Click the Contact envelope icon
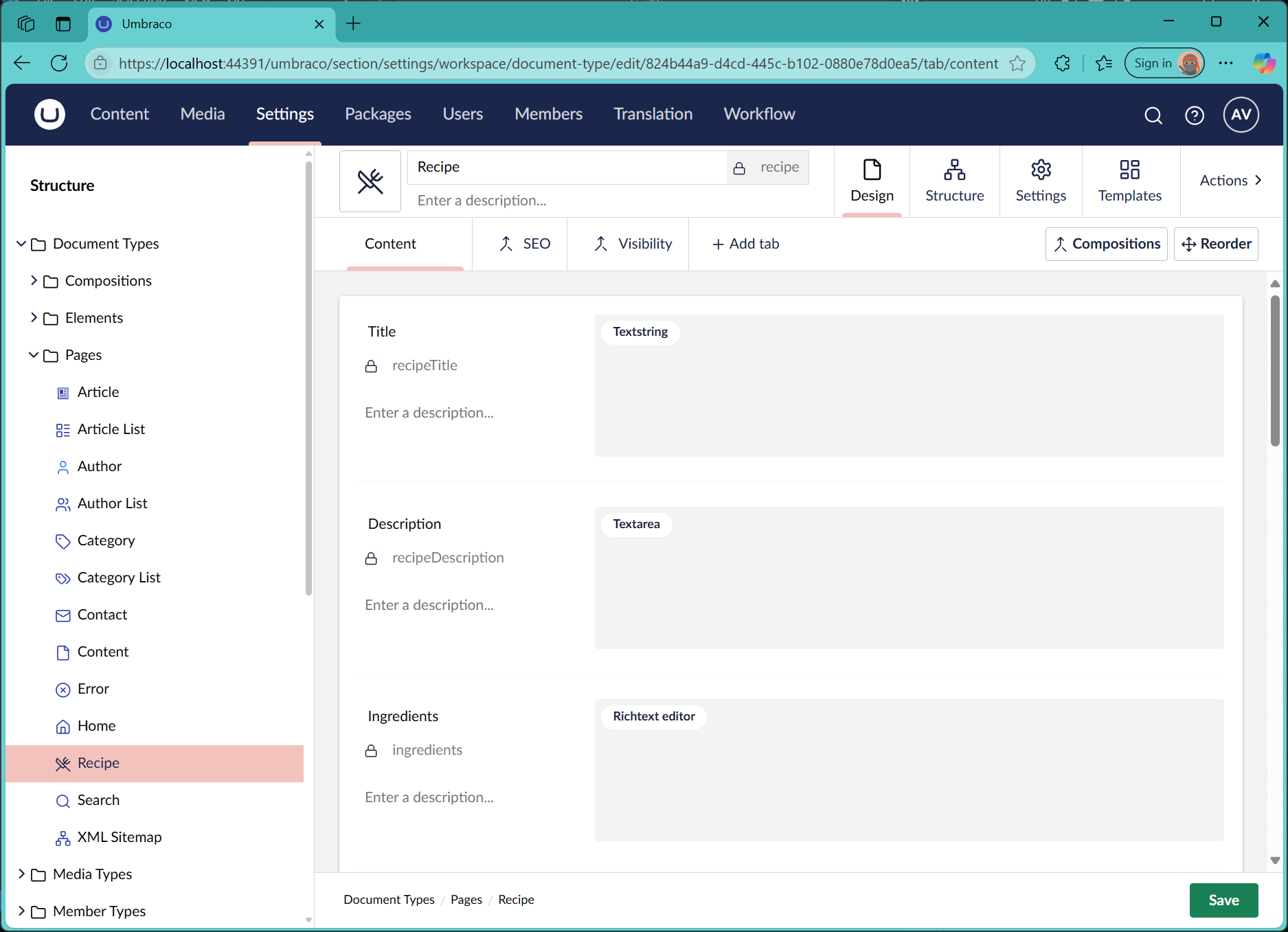Screen dimensions: 1288x932 63,615
